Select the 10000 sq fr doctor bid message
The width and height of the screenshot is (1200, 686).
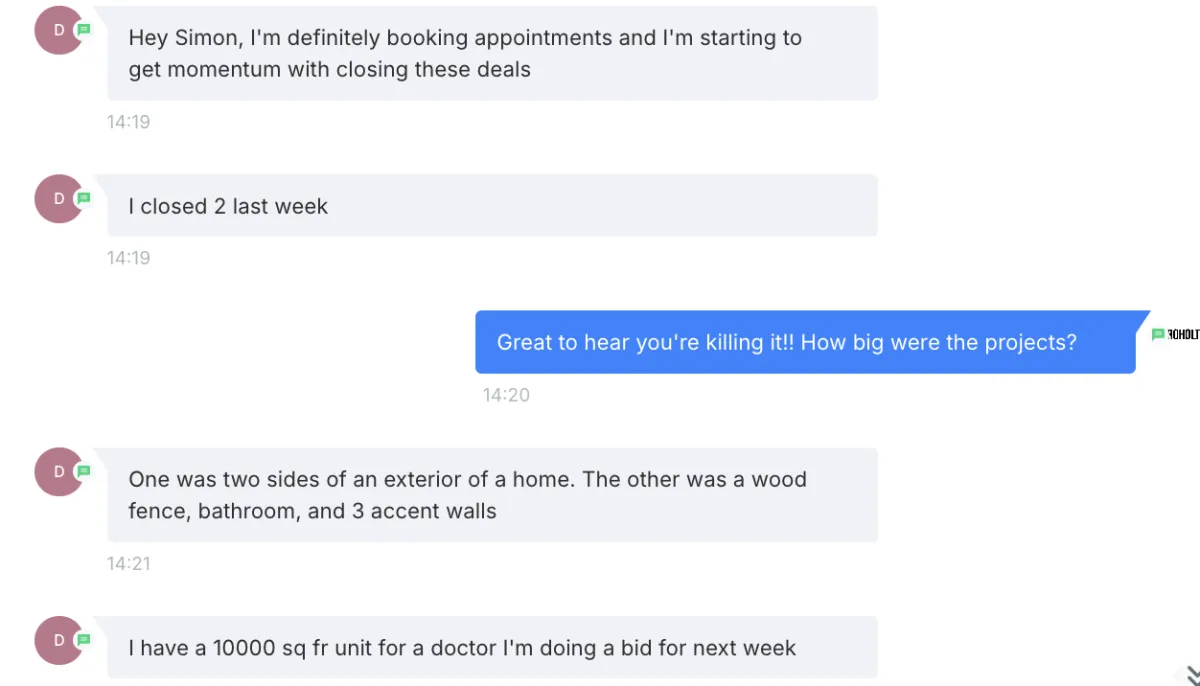pos(492,648)
